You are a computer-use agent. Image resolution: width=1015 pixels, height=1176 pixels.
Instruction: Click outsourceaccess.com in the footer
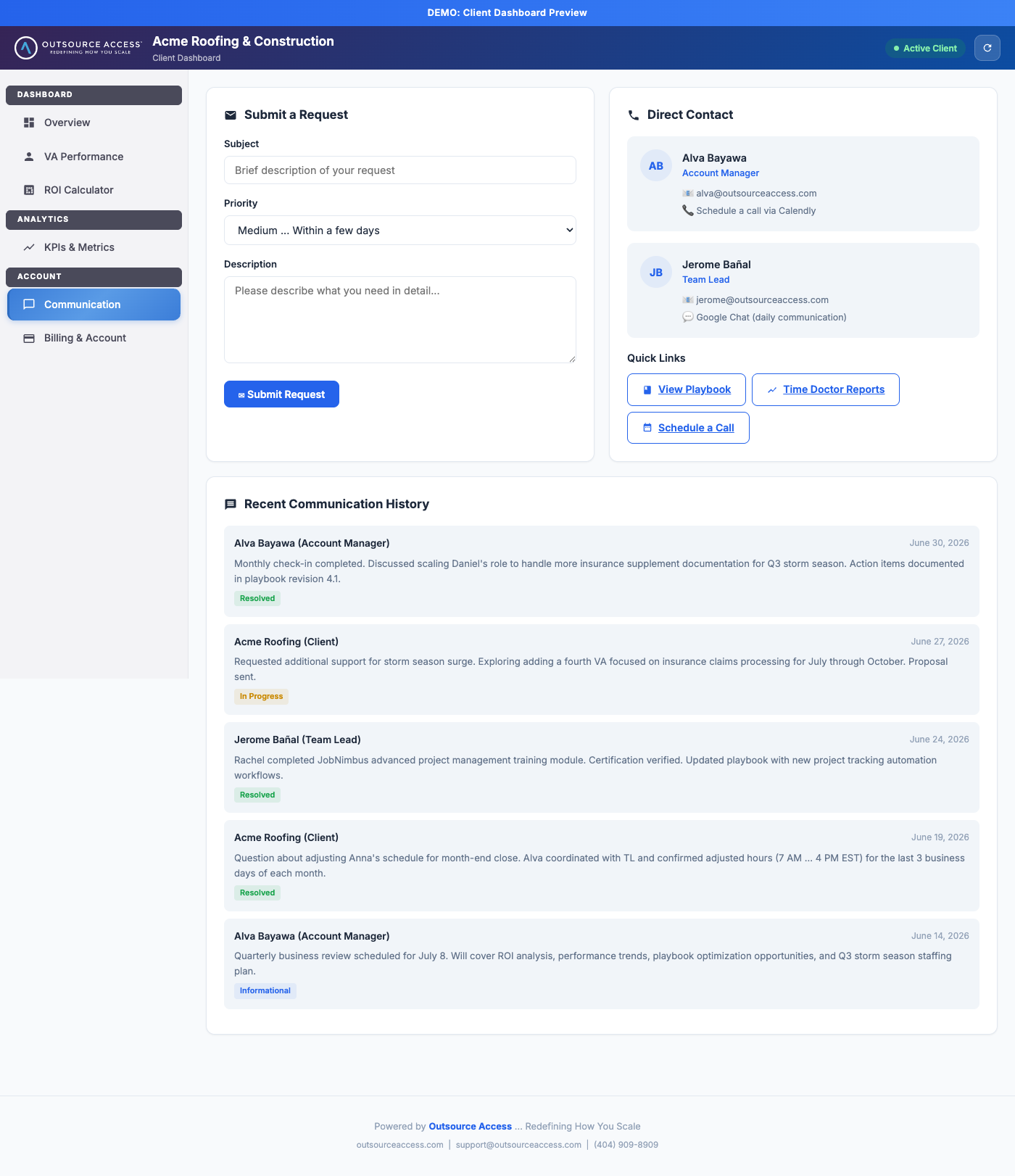click(x=400, y=1145)
